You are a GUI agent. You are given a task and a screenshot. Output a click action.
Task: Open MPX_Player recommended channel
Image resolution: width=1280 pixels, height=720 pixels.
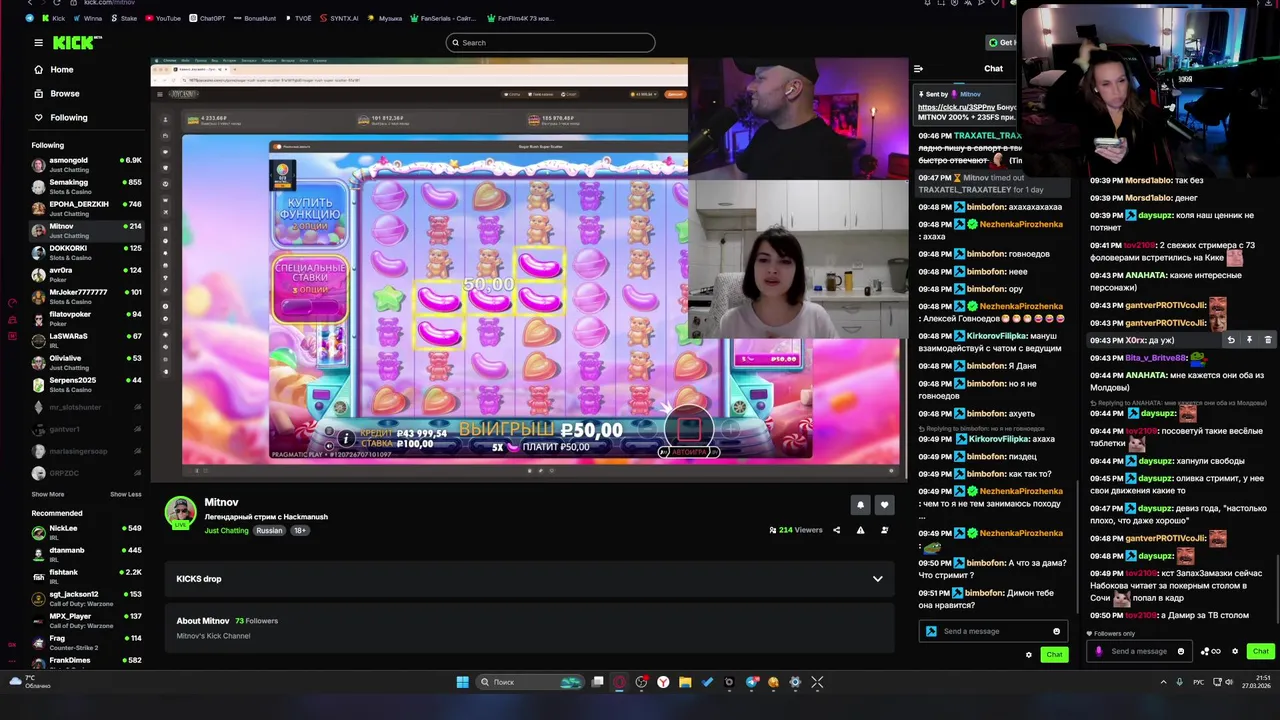click(87, 620)
